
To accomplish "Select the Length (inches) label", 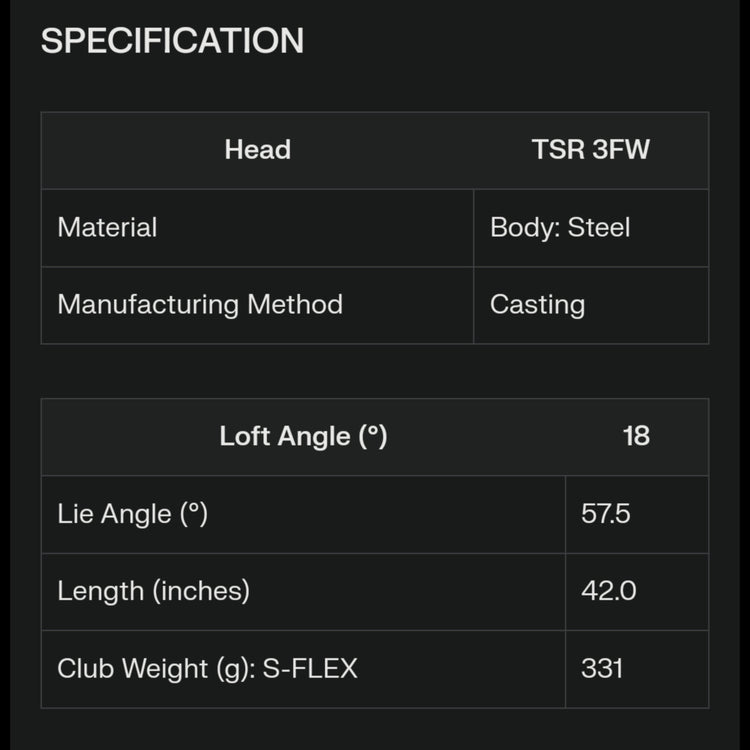I will pos(153,591).
